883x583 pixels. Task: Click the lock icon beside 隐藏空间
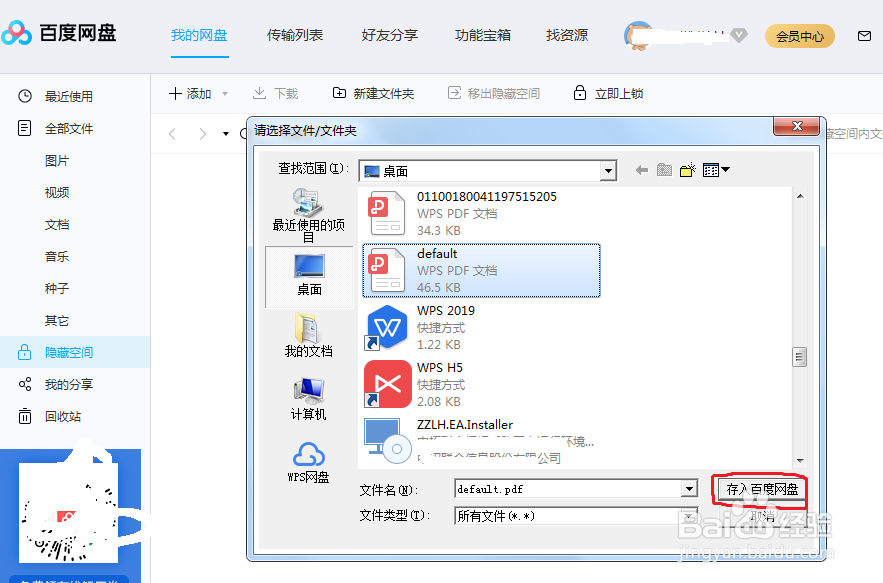point(25,352)
